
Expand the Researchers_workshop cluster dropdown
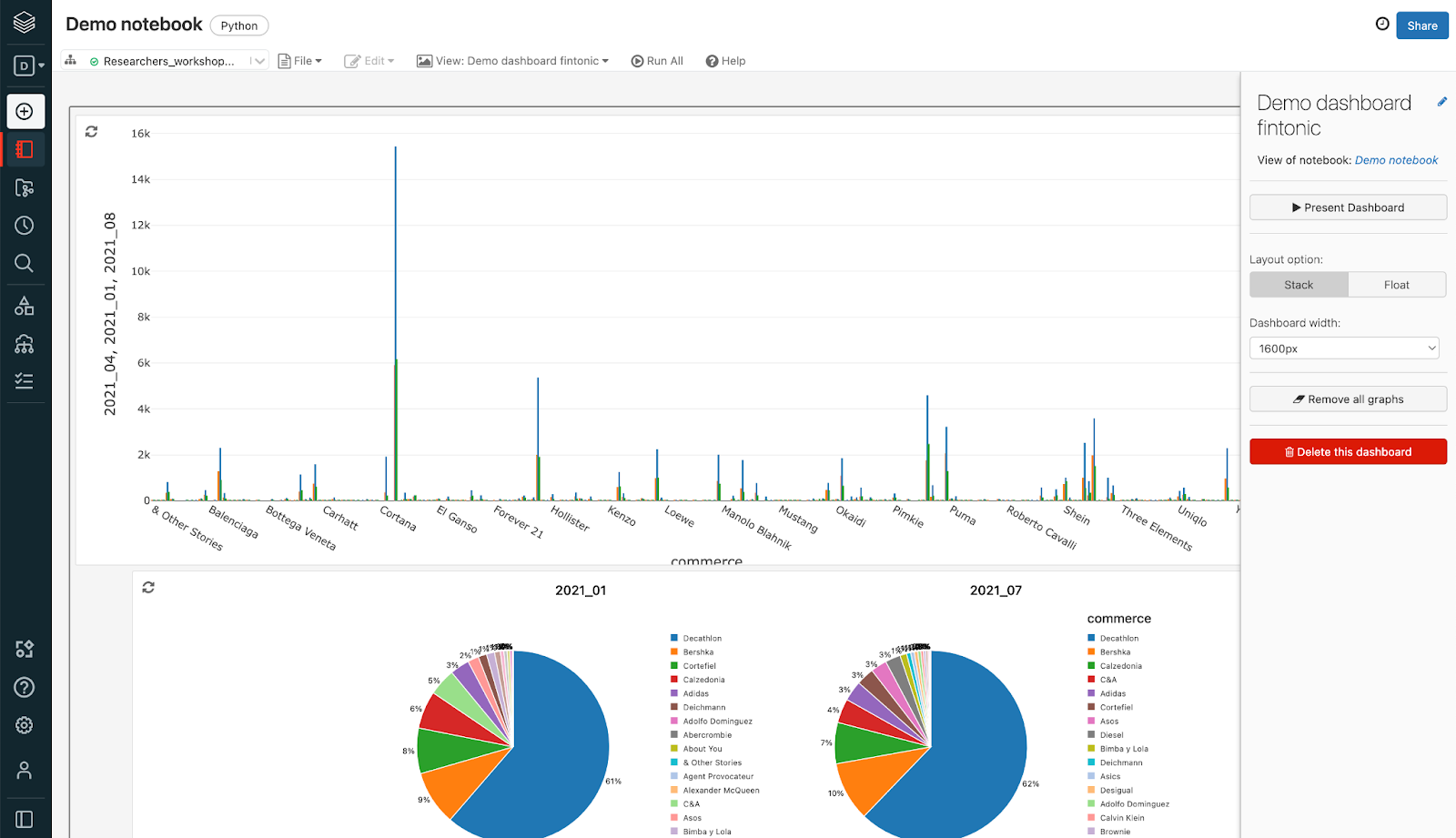click(258, 61)
